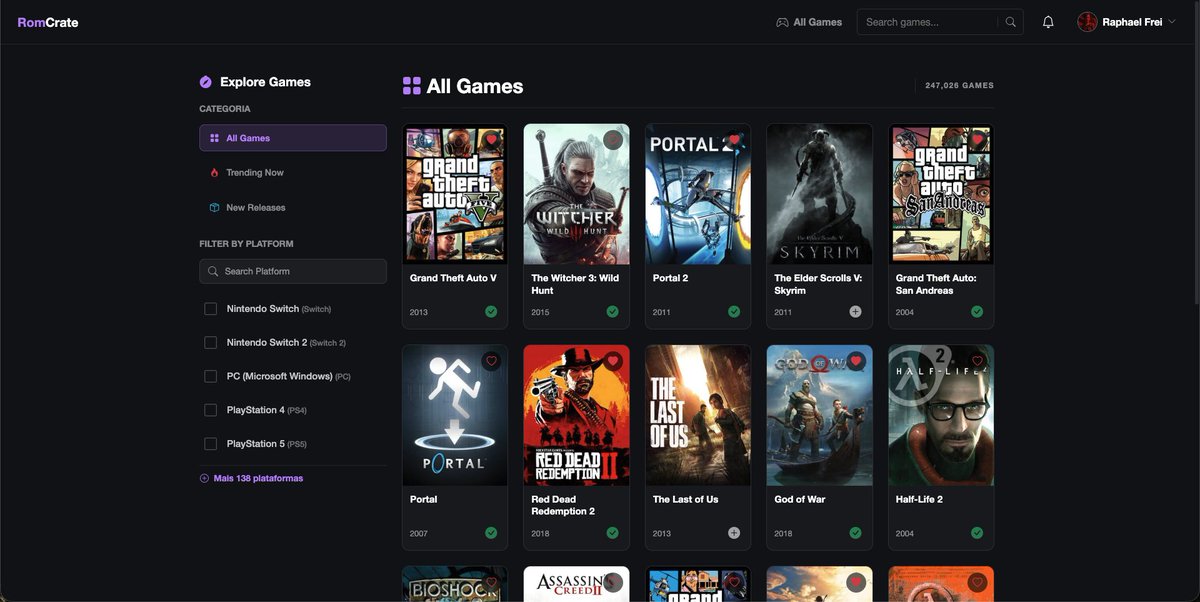Click title The Elder Scrolls V: Skyrim
The height and width of the screenshot is (602, 1200).
pos(818,284)
